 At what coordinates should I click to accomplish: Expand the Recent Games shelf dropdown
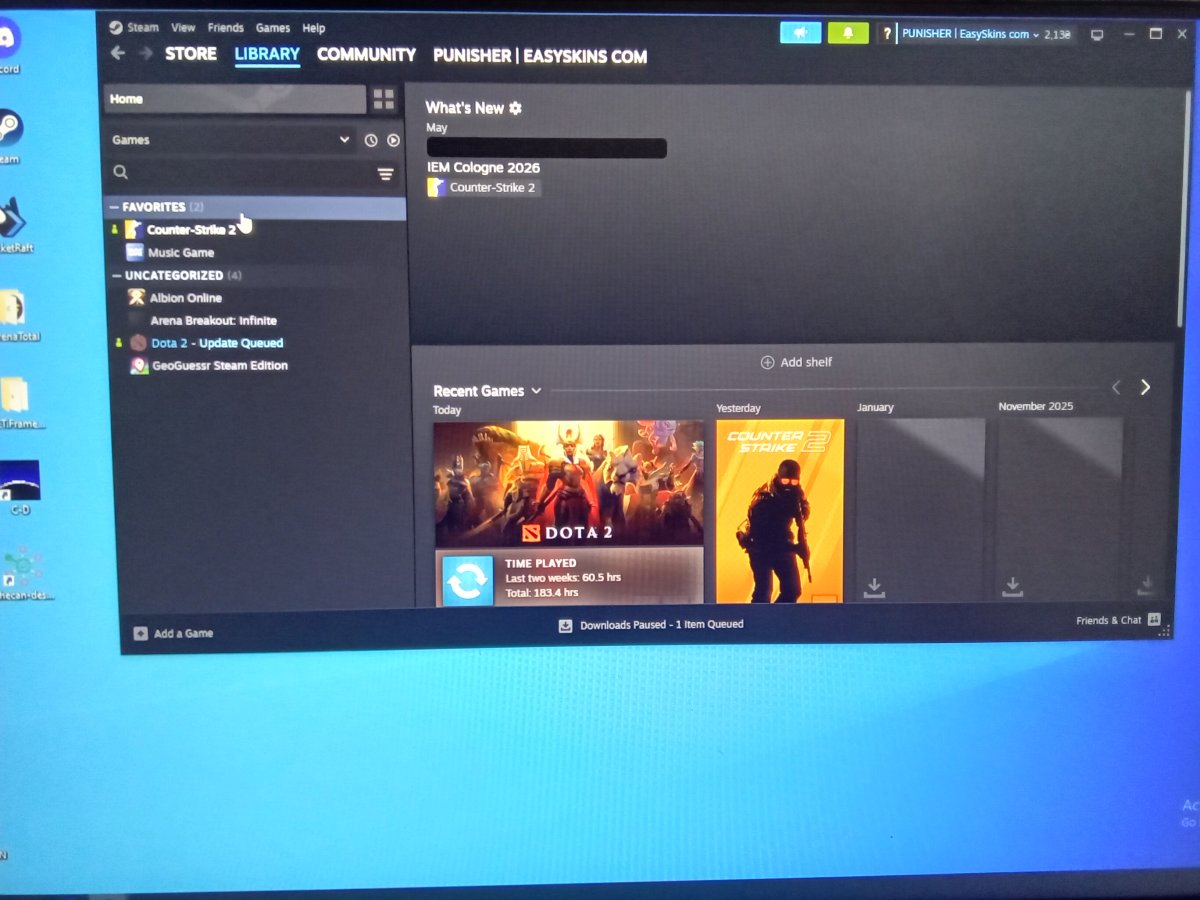tap(536, 391)
